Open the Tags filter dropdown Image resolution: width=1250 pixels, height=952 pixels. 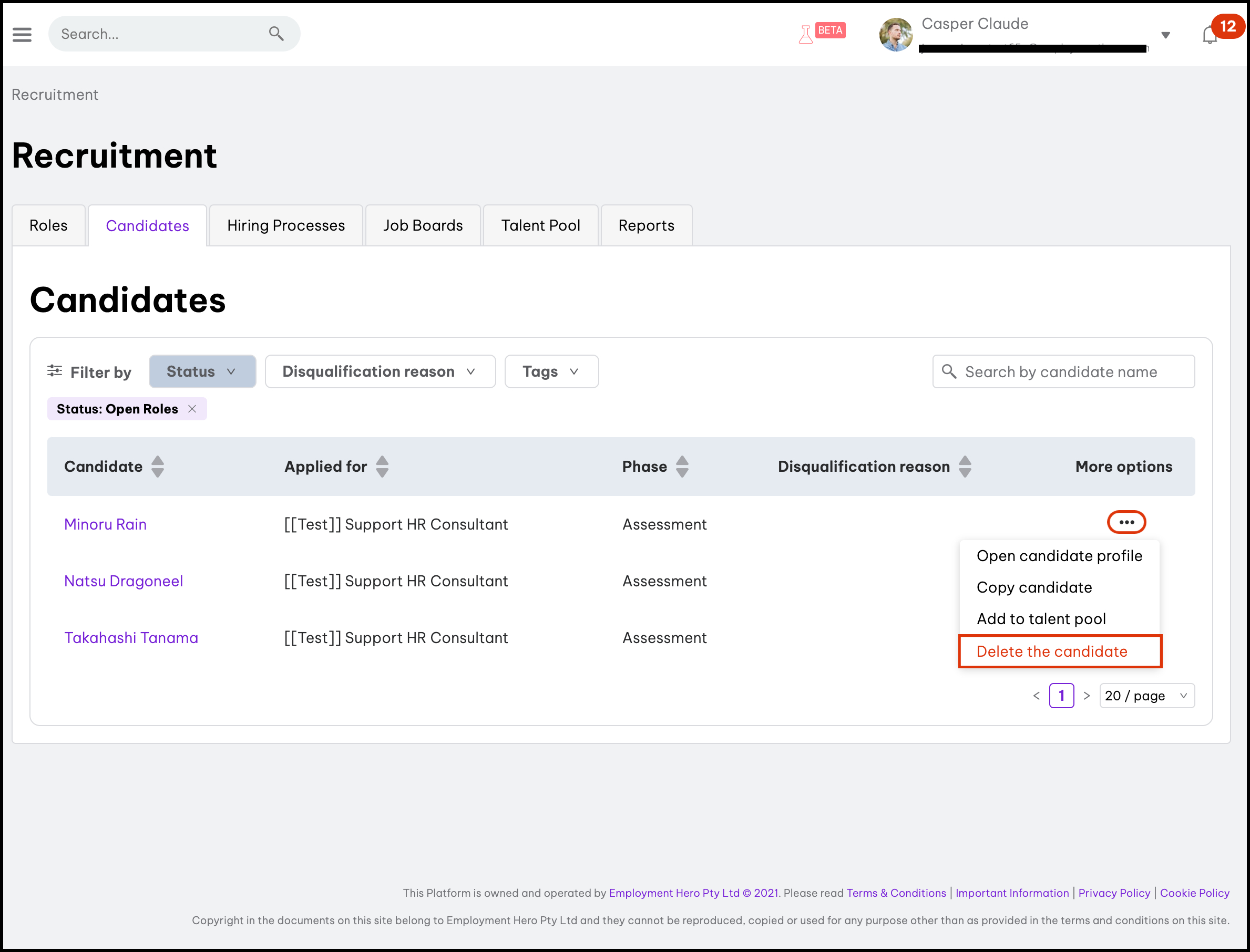coord(551,372)
